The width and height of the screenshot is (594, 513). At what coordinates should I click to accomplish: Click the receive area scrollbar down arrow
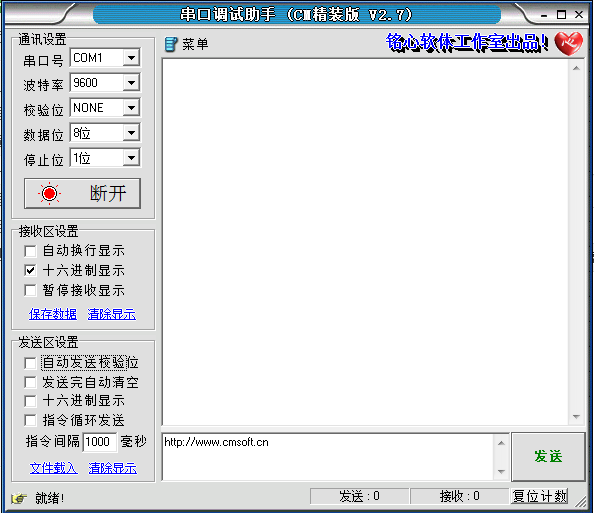[x=576, y=417]
